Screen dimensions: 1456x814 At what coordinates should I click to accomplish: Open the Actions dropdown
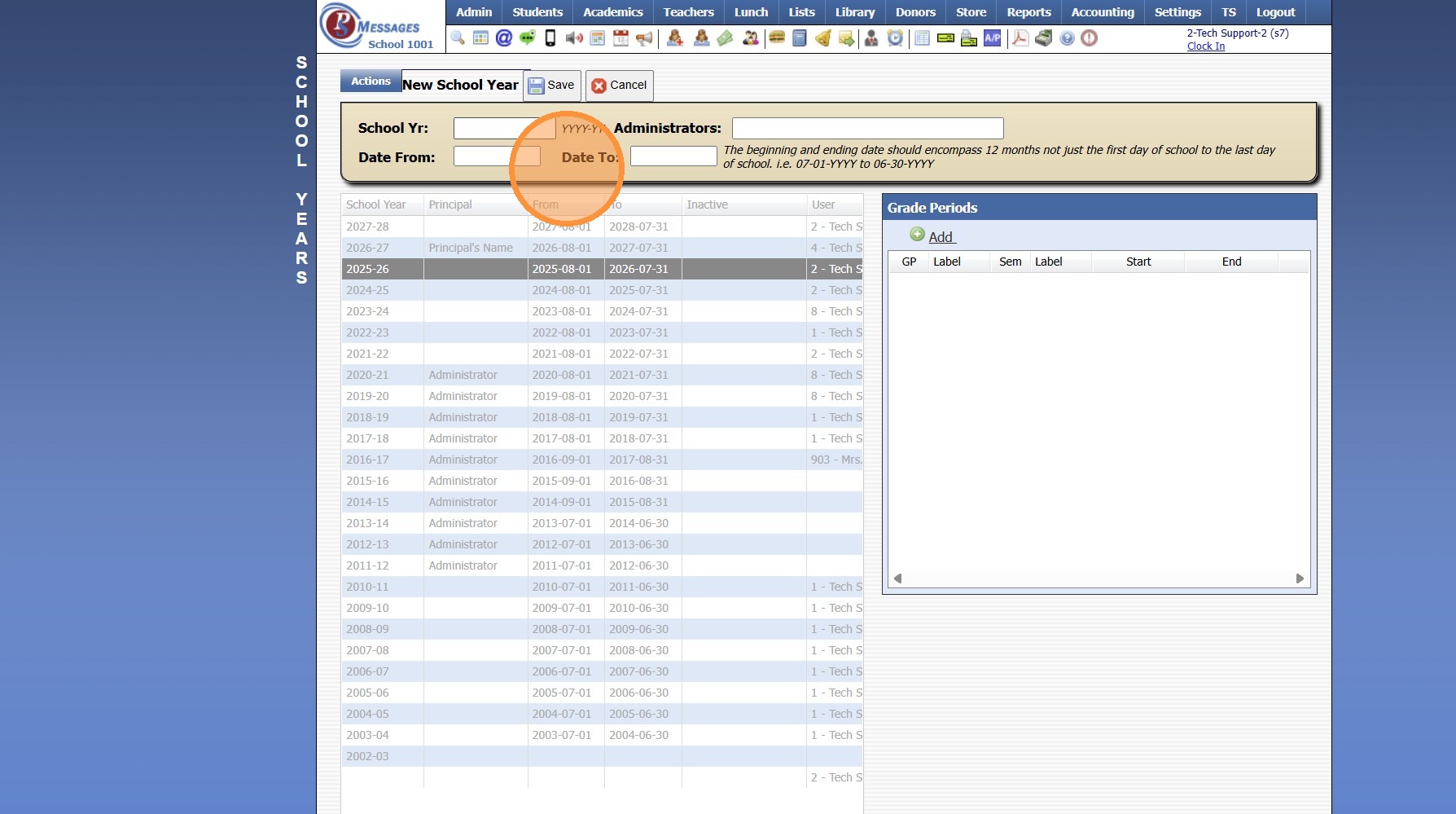pos(371,81)
